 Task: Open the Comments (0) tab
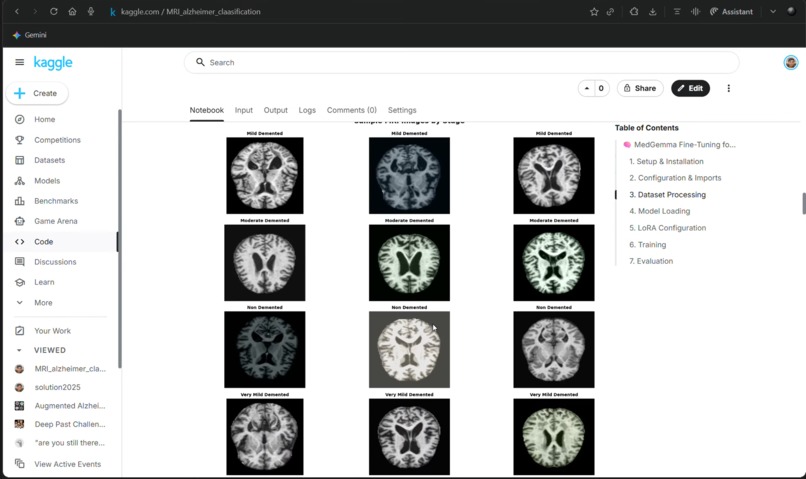(352, 110)
